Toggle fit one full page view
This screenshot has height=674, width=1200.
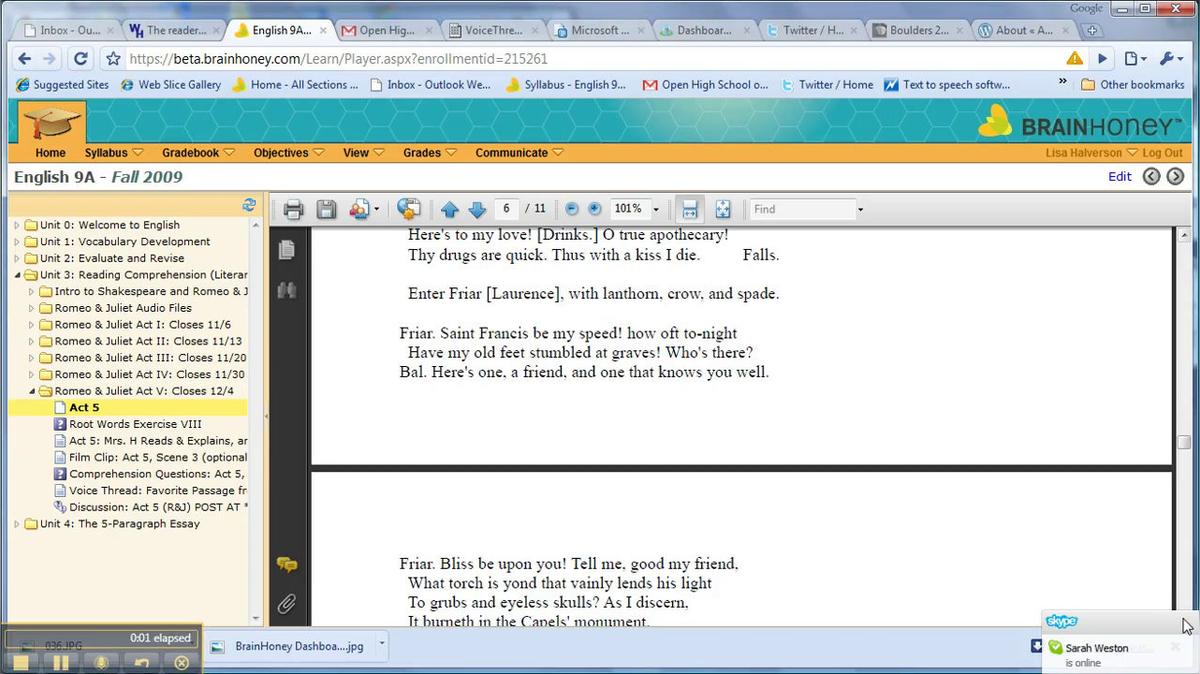pos(723,209)
